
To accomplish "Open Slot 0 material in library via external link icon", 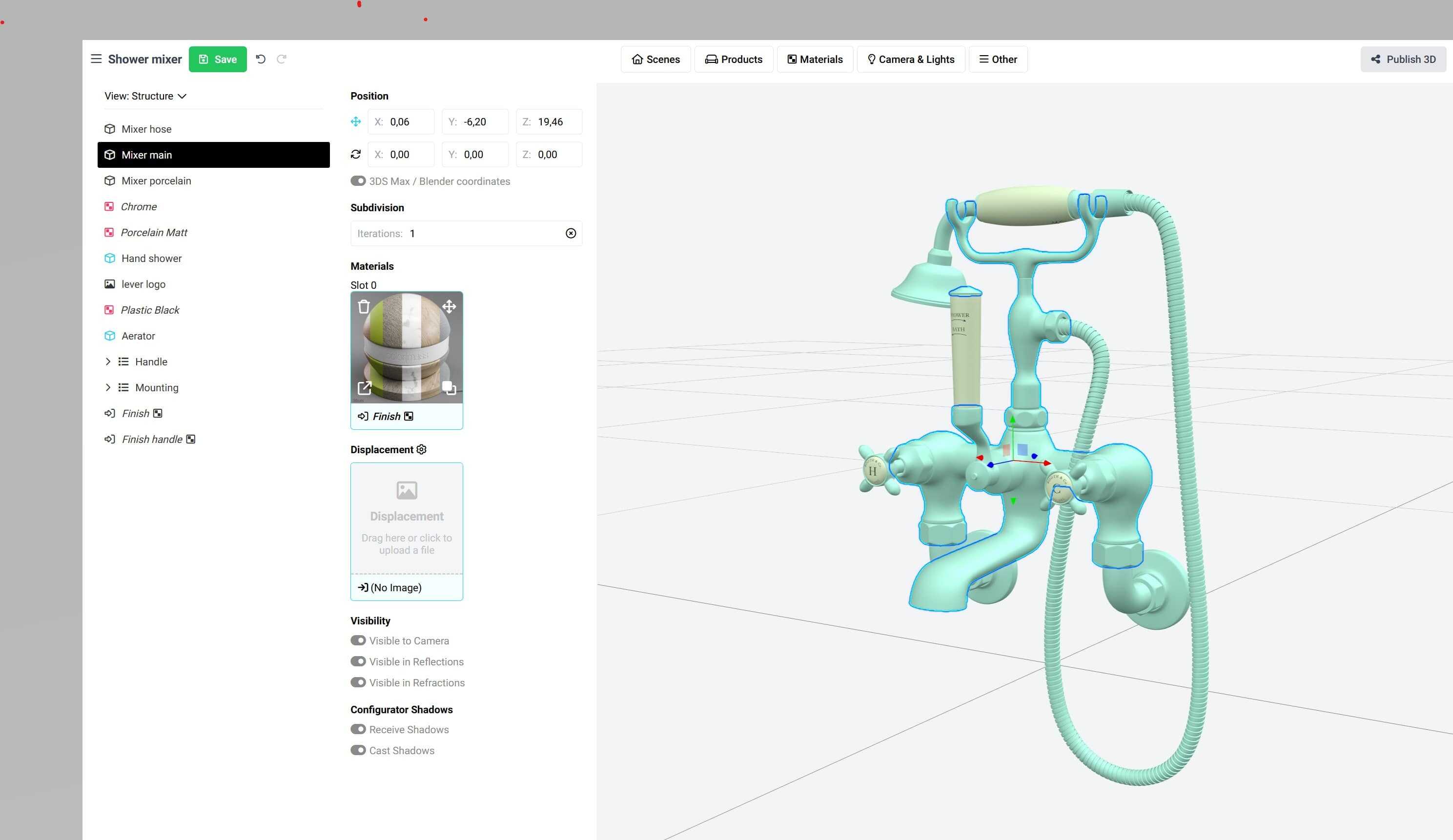I will [x=365, y=388].
